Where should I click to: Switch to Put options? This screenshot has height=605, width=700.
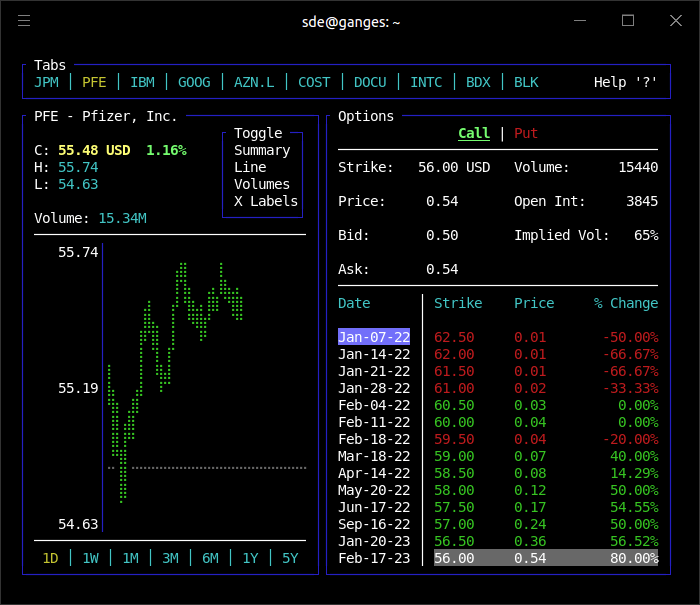(526, 134)
